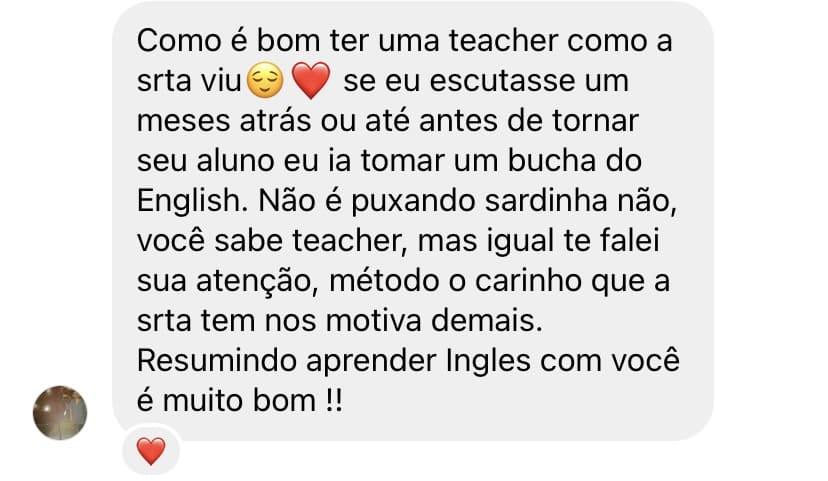Click the word "English" in the message
828x481 pixels.
coord(189,201)
